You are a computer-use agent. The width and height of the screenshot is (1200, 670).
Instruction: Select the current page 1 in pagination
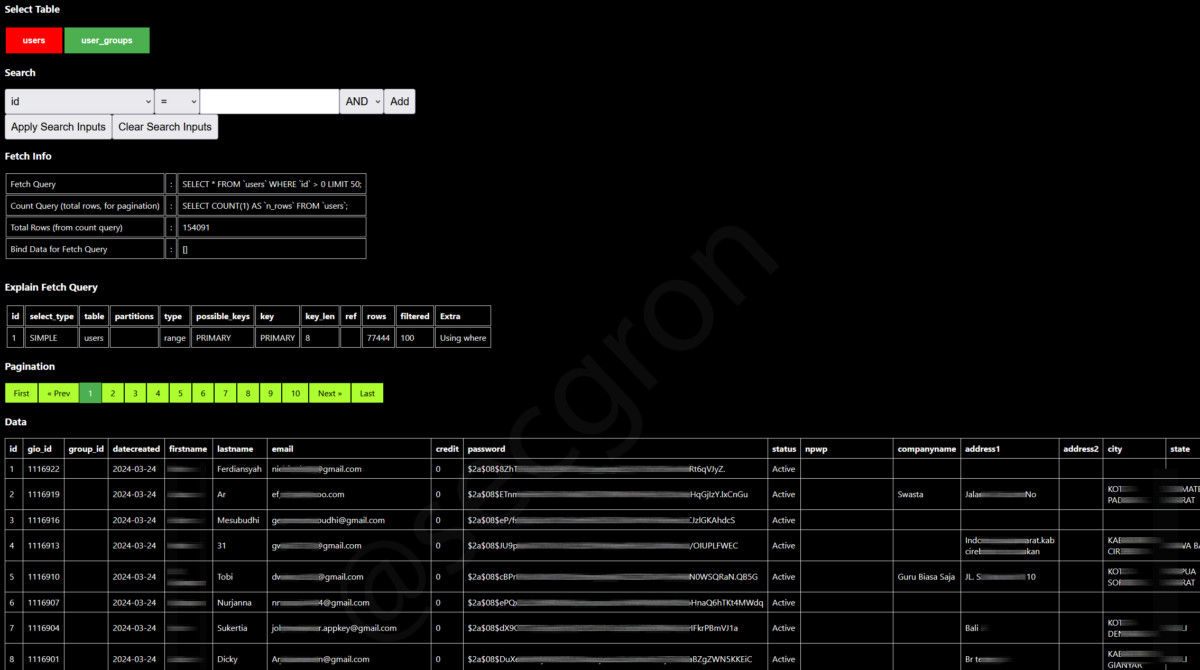coord(90,393)
